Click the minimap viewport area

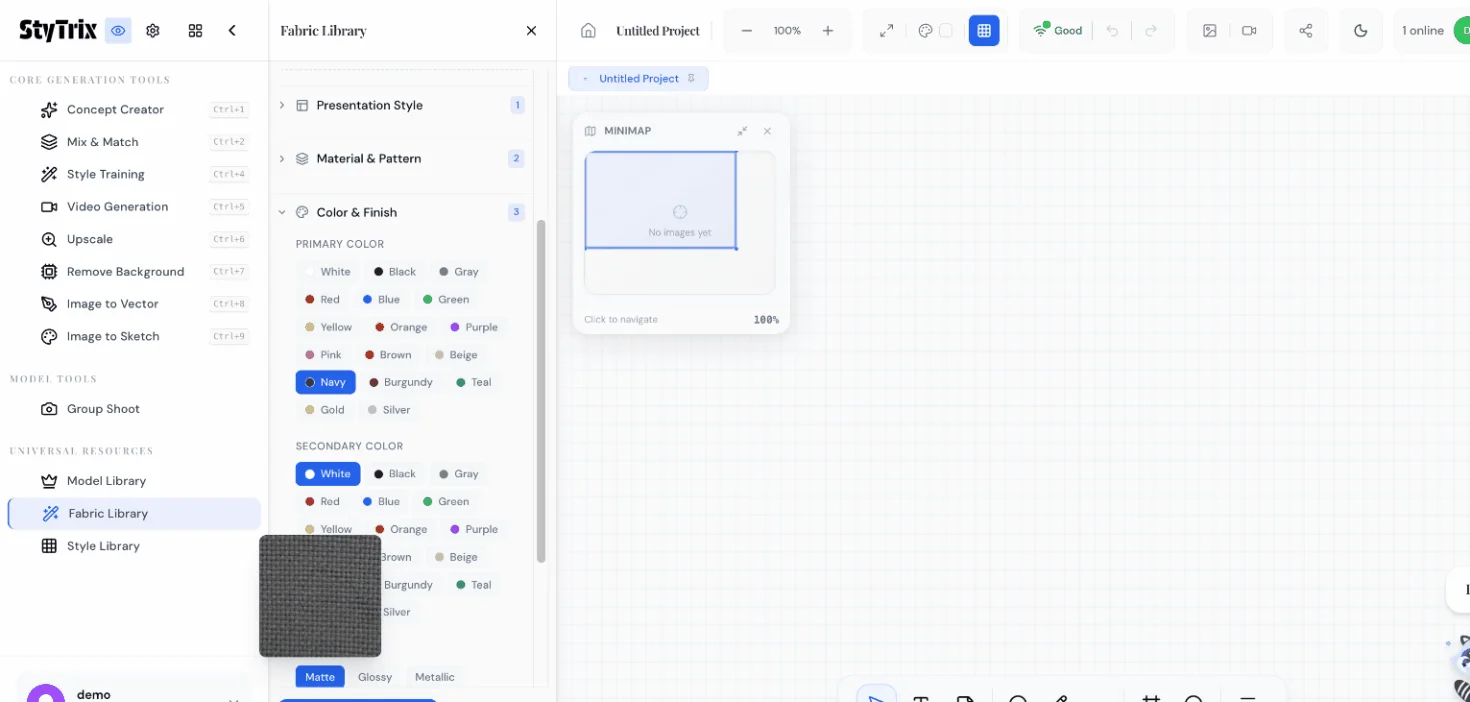click(660, 200)
